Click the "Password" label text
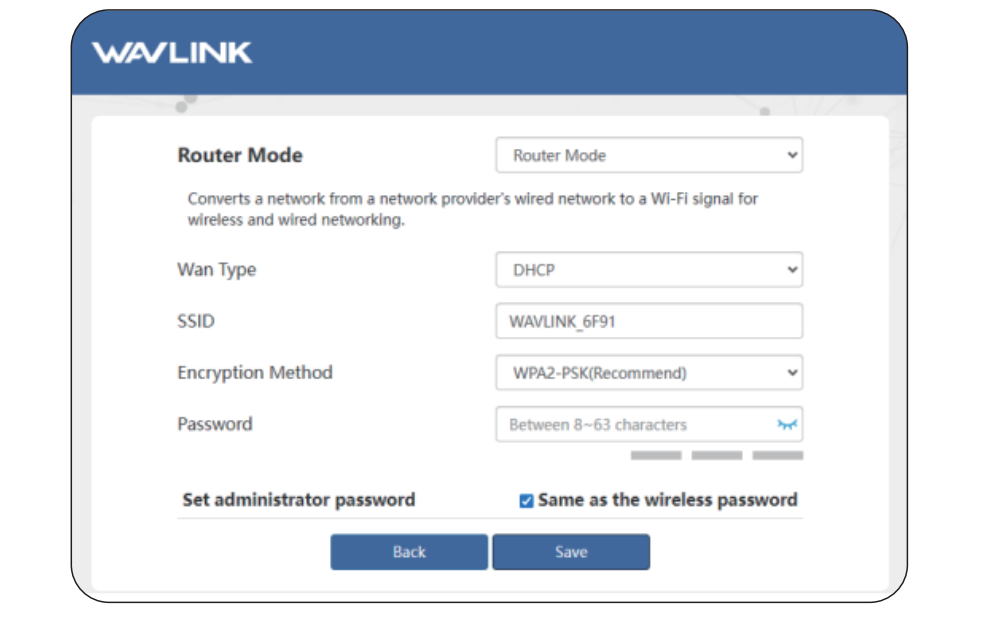984x618 pixels. (x=215, y=424)
